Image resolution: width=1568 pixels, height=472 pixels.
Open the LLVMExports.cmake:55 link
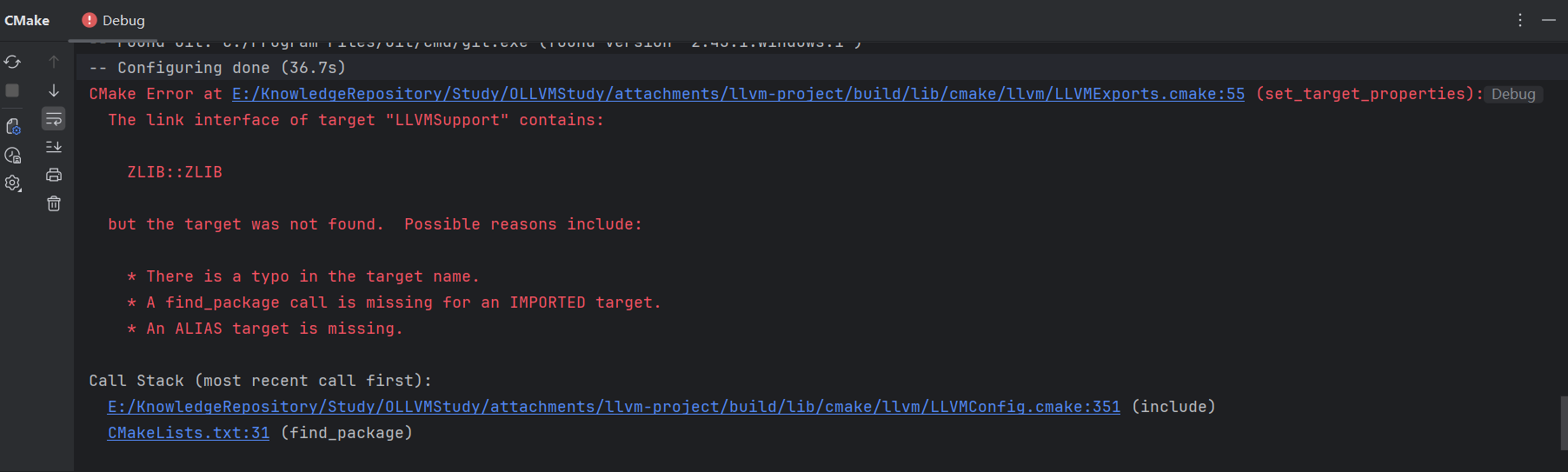(738, 94)
